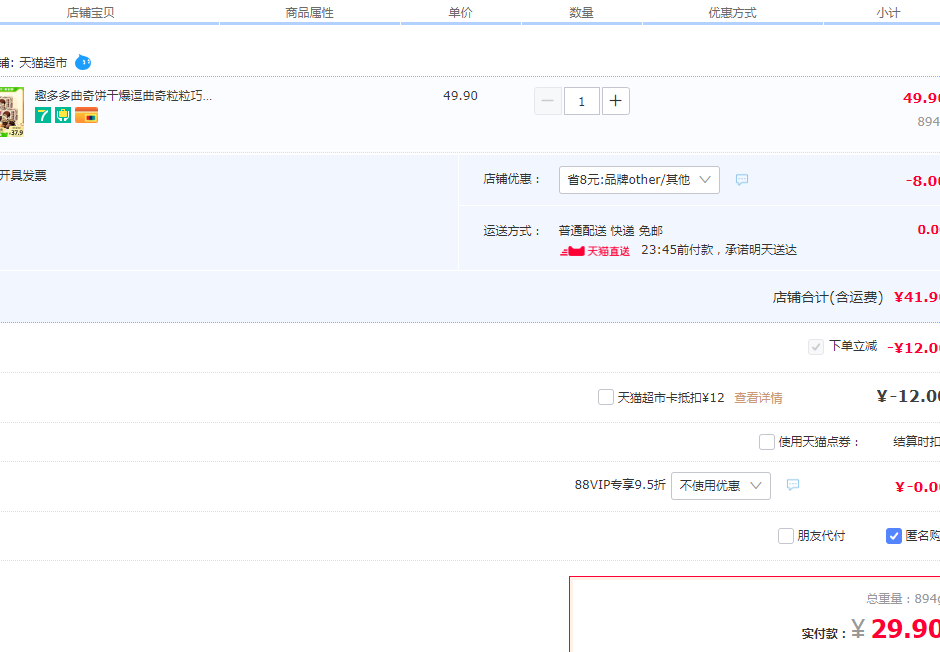Screen dimensions: 940x652
Task: Click the green shield badge under product title
Action: click(x=63, y=115)
